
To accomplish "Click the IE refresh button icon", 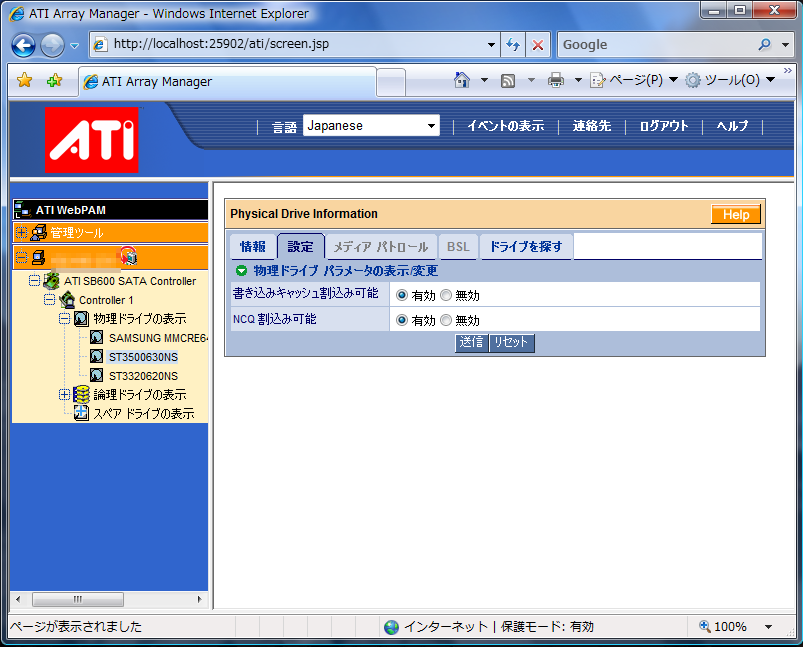I will point(513,45).
